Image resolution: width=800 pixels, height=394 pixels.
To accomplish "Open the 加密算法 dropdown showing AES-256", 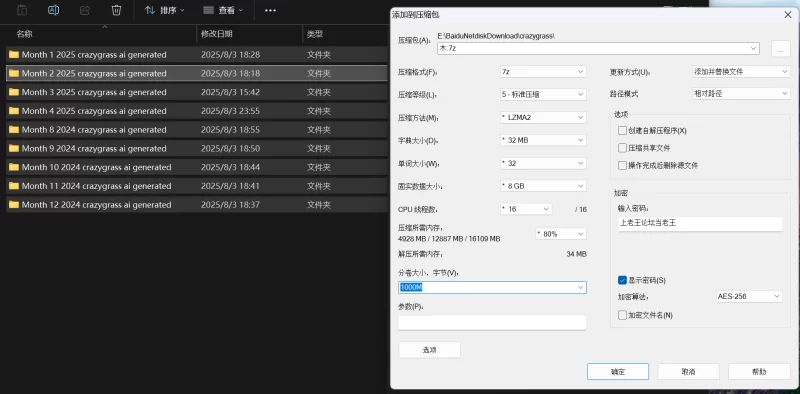I will (749, 296).
